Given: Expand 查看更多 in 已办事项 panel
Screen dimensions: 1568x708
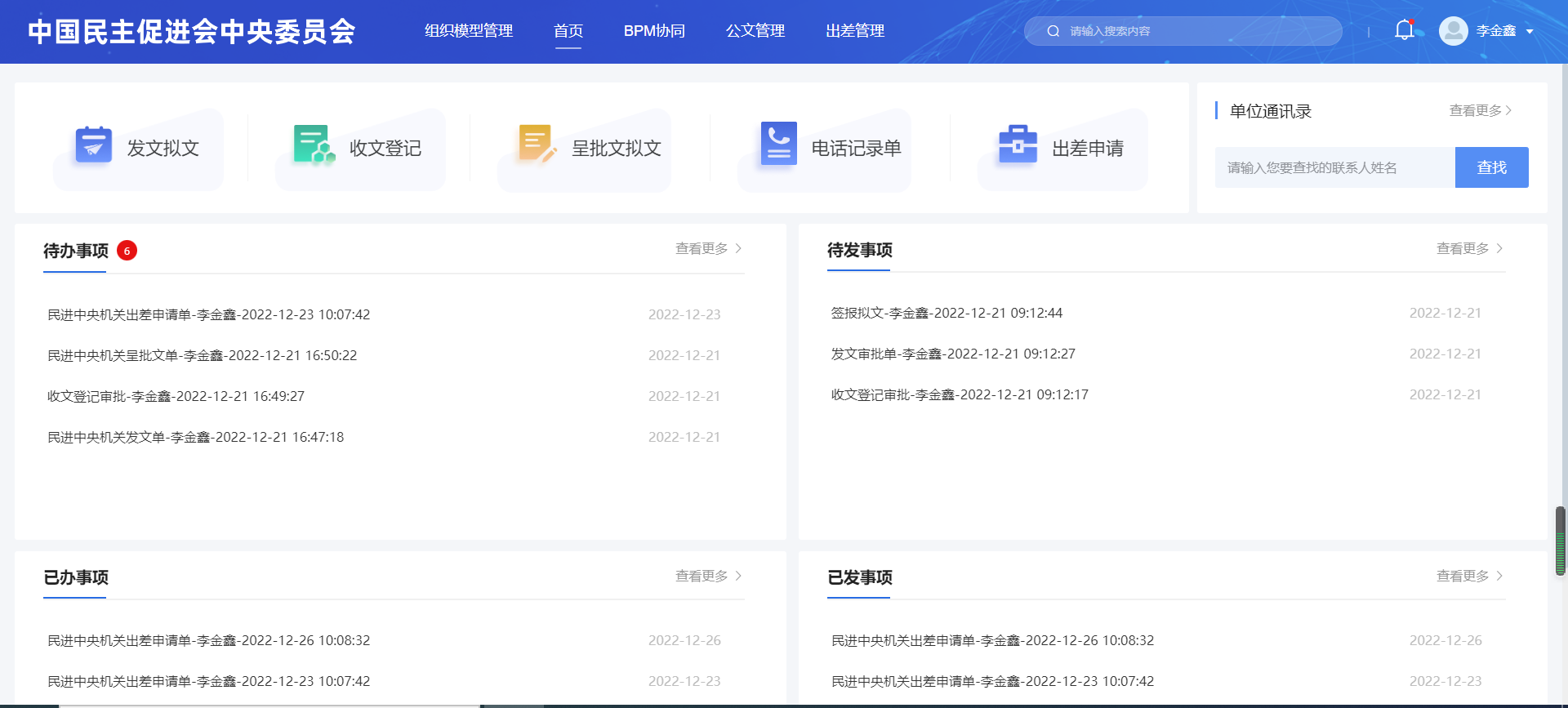Looking at the screenshot, I should tap(708, 576).
